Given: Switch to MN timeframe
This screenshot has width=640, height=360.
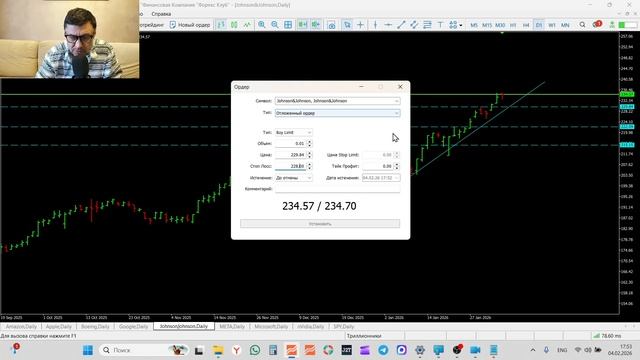Looking at the screenshot, I should 565,25.
